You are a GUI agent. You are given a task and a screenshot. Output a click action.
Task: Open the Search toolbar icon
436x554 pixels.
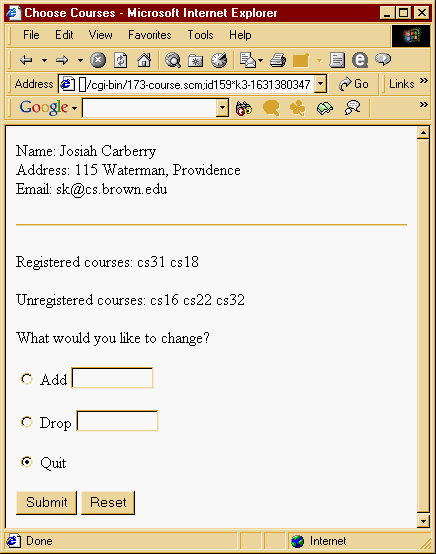point(173,60)
